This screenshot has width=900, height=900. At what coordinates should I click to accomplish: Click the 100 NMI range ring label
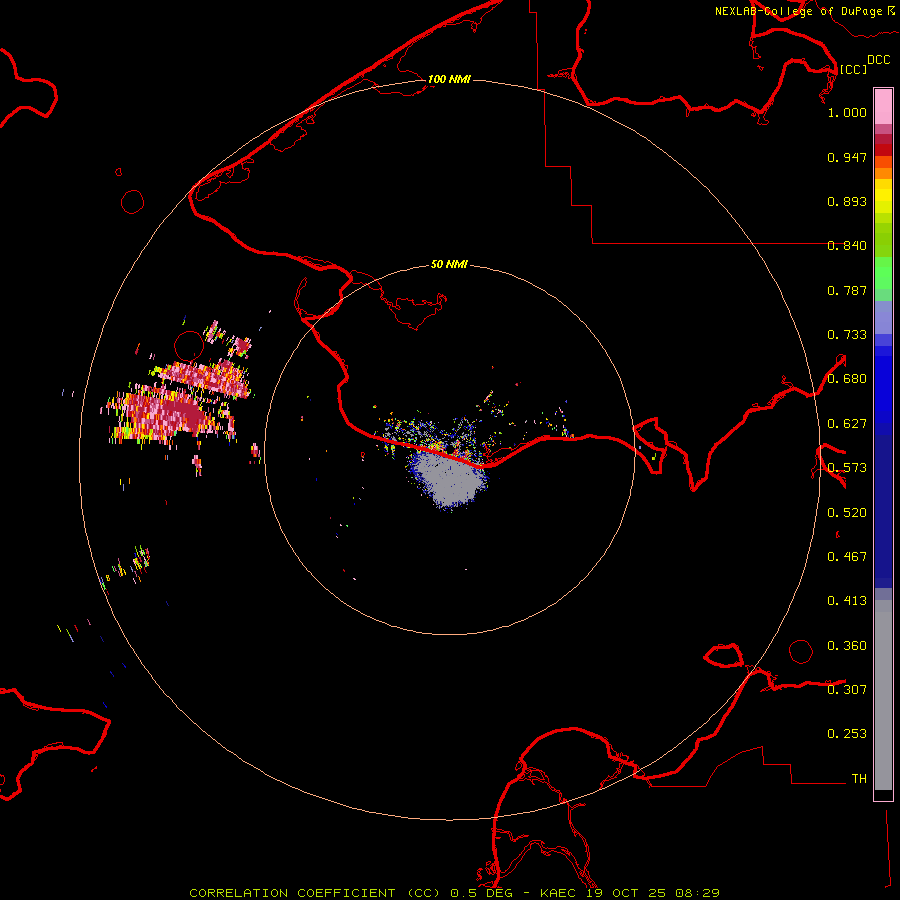(x=449, y=79)
